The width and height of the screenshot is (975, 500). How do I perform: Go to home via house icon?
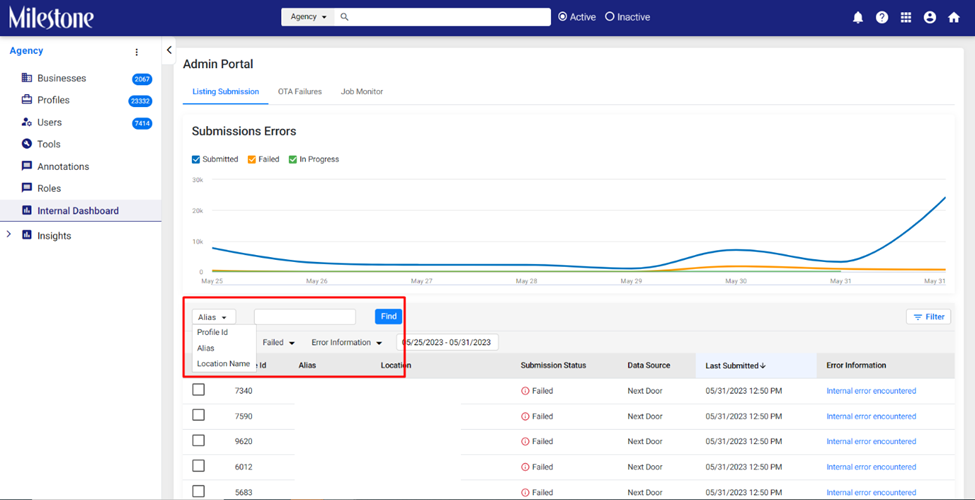pyautogui.click(x=954, y=17)
